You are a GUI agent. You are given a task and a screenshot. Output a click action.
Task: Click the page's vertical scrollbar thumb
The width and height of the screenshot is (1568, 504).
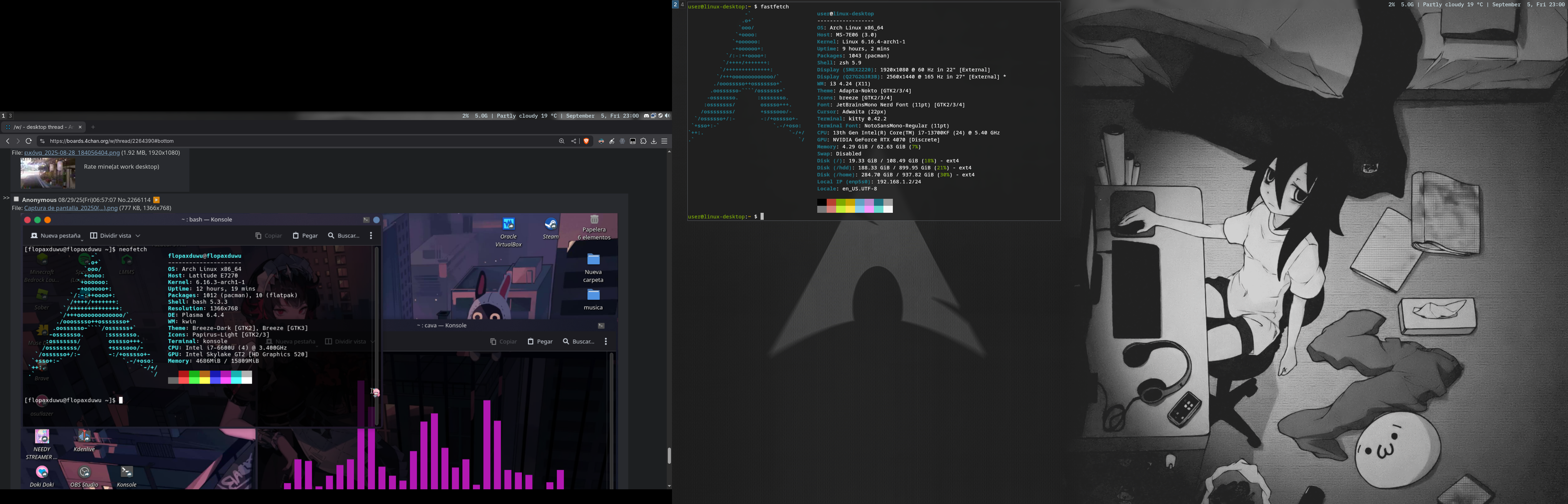[669, 455]
